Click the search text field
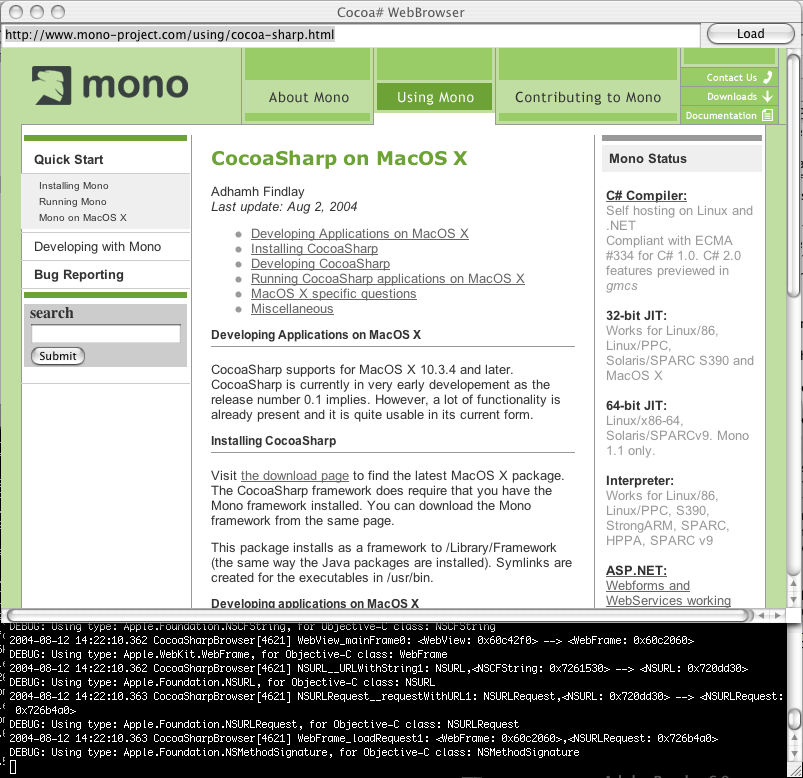The width and height of the screenshot is (803, 778). click(105, 334)
